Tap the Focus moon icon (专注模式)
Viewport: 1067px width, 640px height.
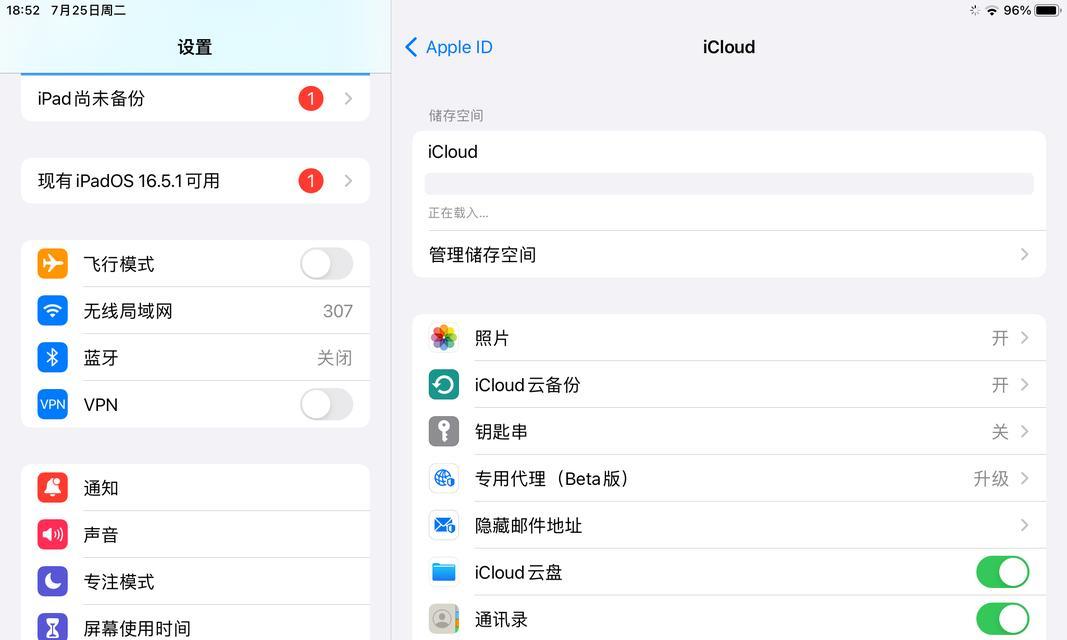pyautogui.click(x=52, y=582)
